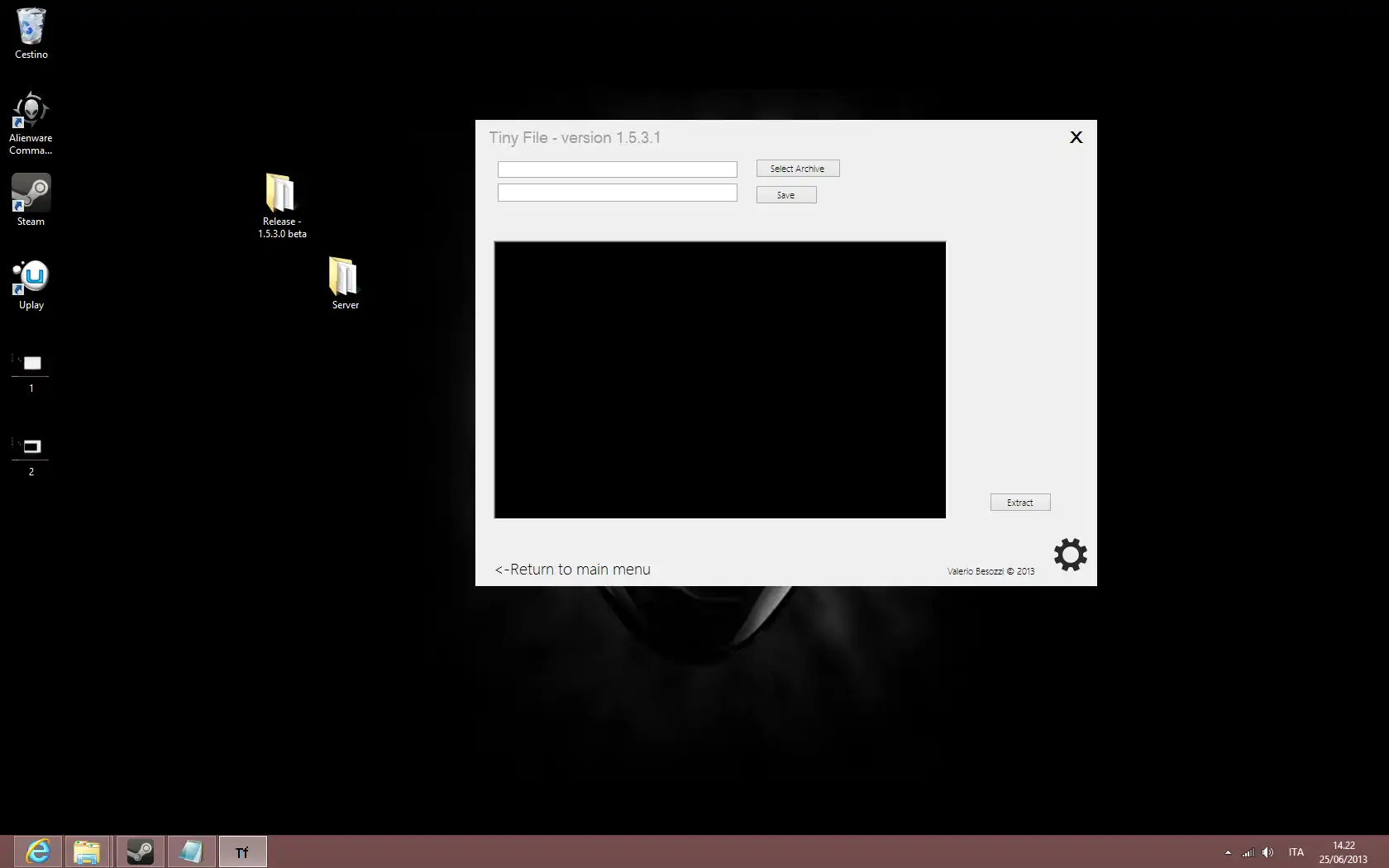The image size is (1389, 868).
Task: Open Steam from the taskbar
Action: (x=140, y=851)
